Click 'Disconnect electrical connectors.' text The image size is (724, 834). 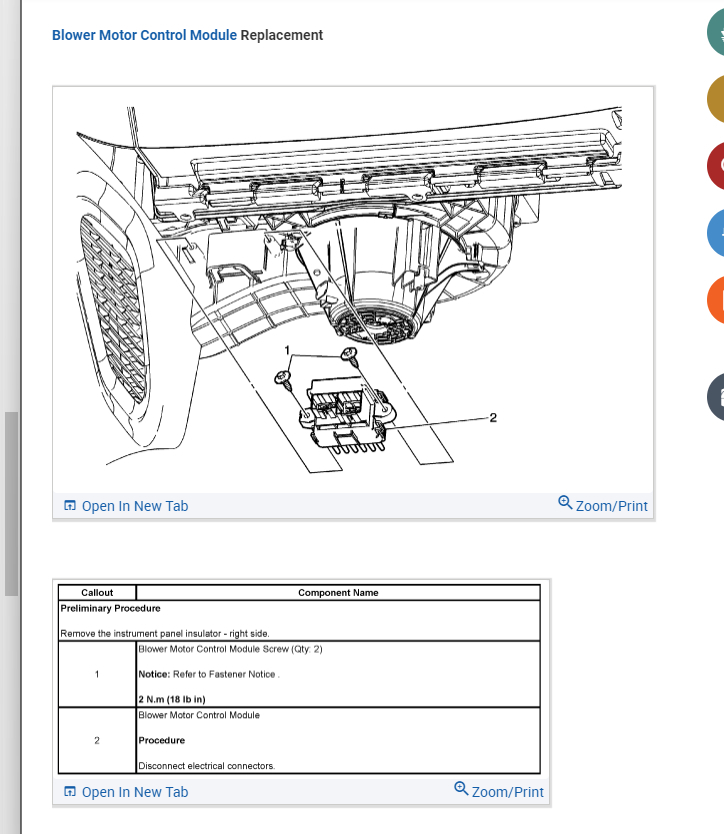coord(206,766)
